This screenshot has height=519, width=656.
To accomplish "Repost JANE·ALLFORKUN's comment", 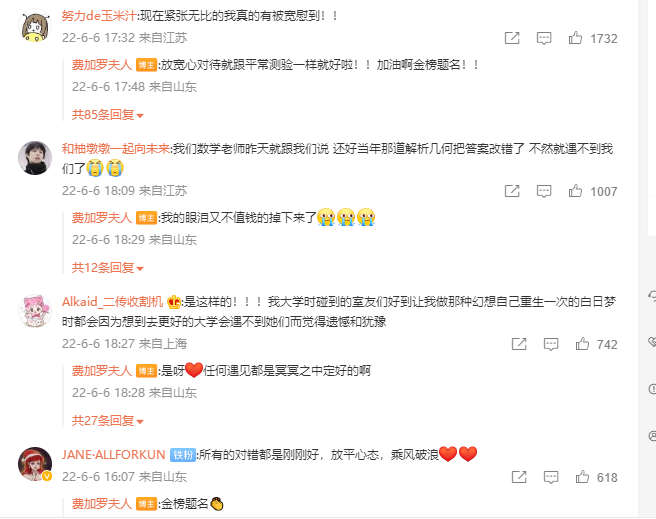I will (x=519, y=477).
